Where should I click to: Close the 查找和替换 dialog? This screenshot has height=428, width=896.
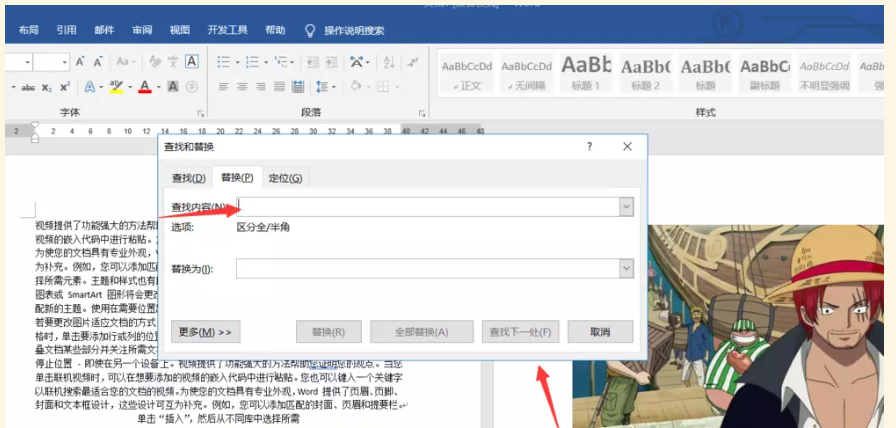click(x=627, y=147)
